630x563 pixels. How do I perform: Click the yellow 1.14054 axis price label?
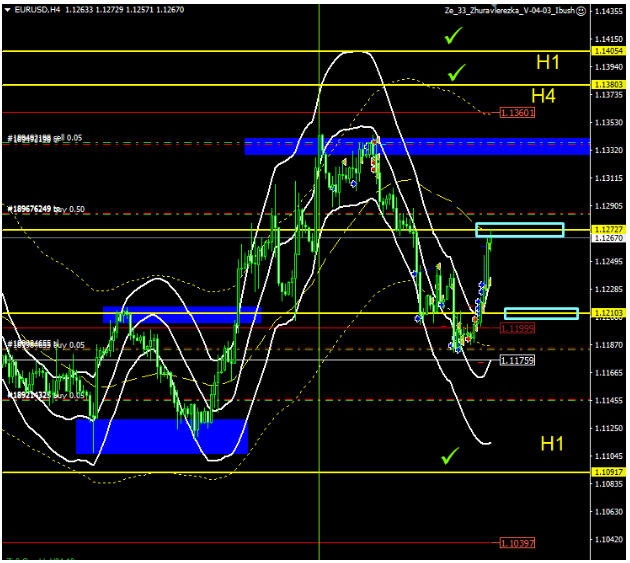[607, 50]
